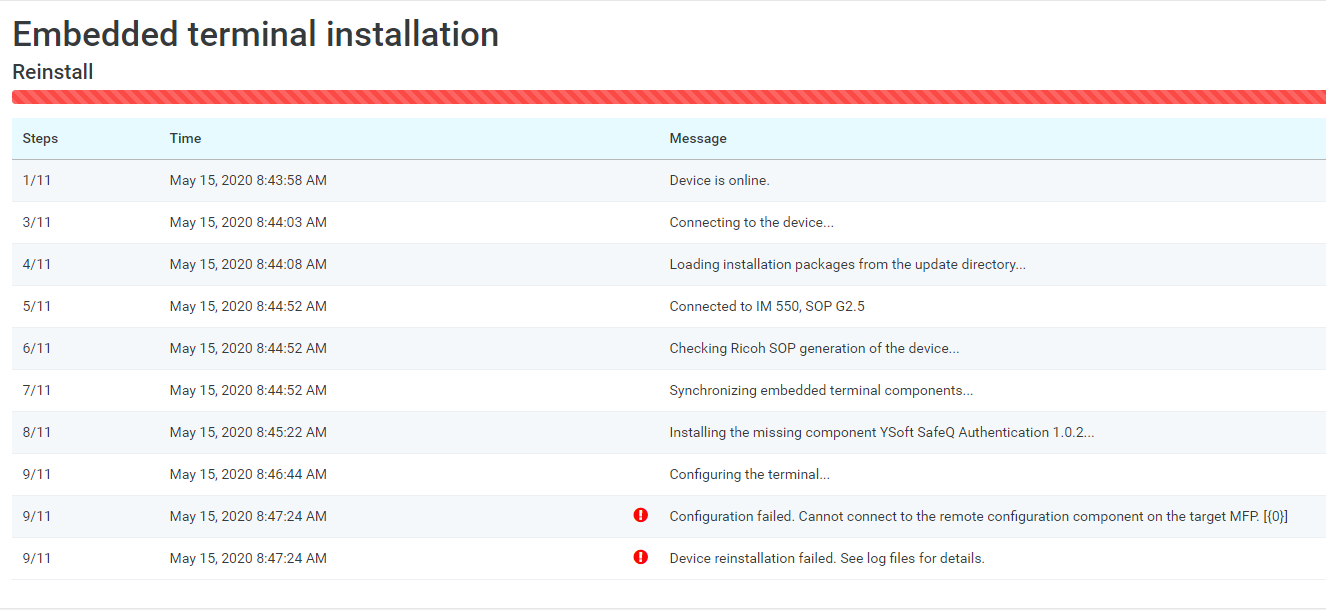This screenshot has height=610, width=1326.
Task: Click the step number 1/11 cell
Action: coord(36,181)
